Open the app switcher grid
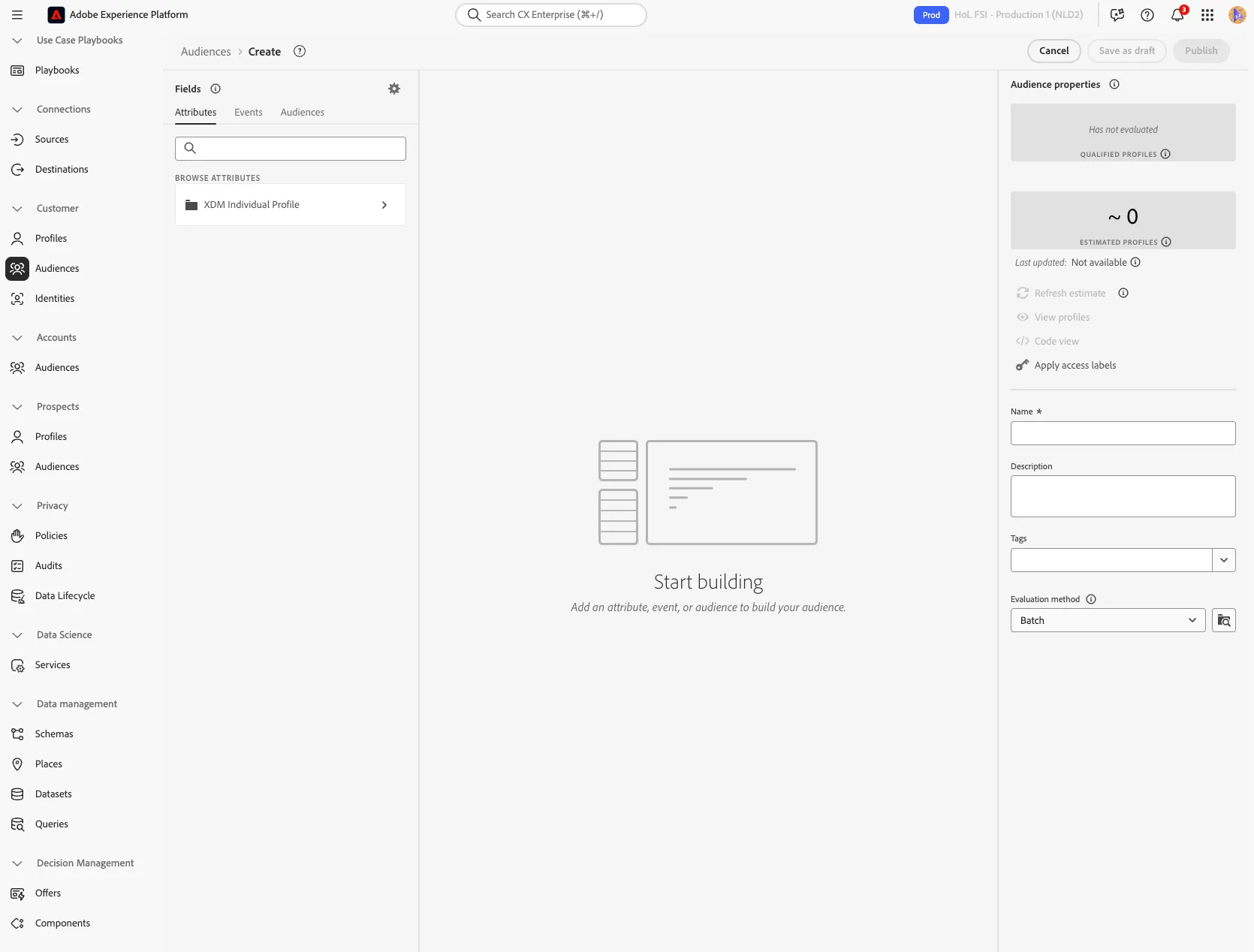The height and width of the screenshot is (952, 1254). [x=1207, y=15]
